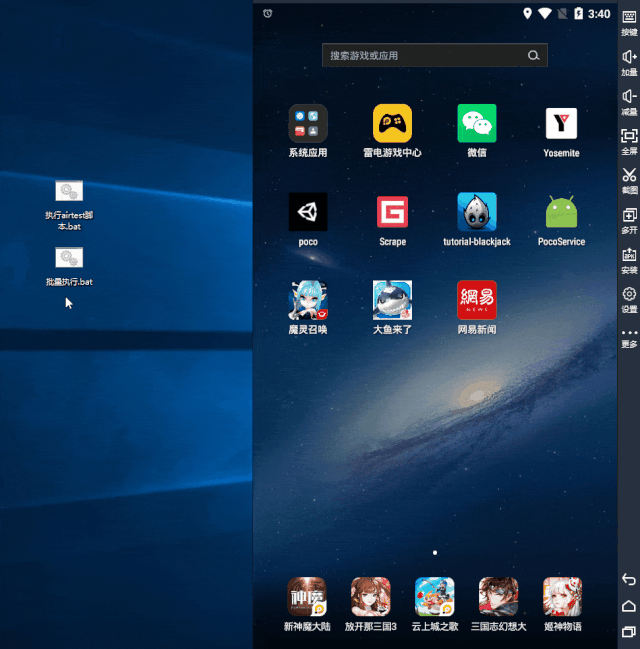Launch the Scrape app
This screenshot has height=649, width=640.
click(x=392, y=212)
